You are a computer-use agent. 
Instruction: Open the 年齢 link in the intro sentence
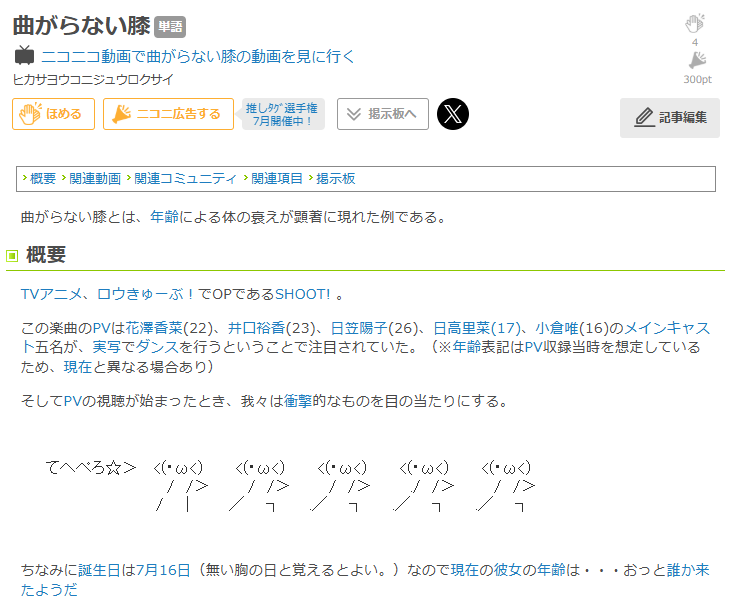(x=164, y=217)
